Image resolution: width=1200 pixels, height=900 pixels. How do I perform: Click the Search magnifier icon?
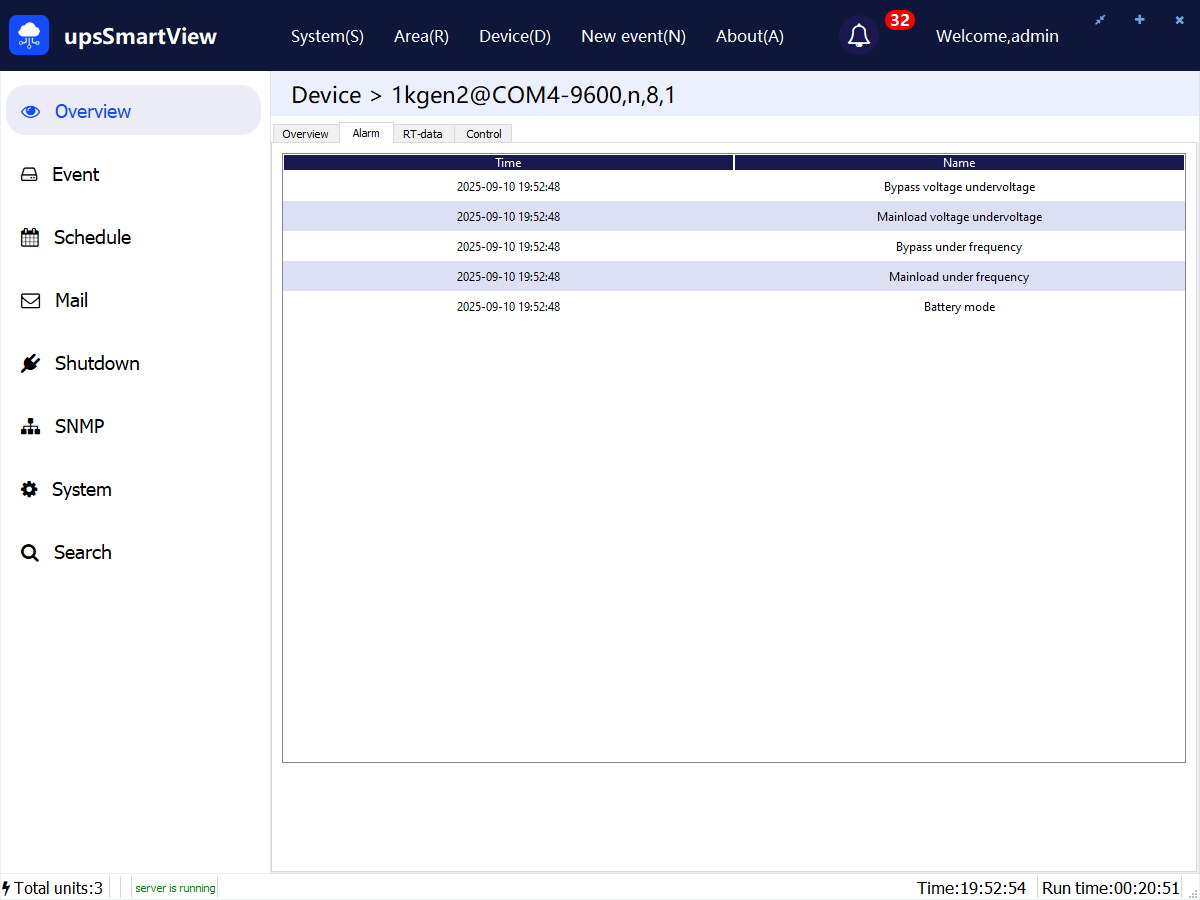coord(30,553)
